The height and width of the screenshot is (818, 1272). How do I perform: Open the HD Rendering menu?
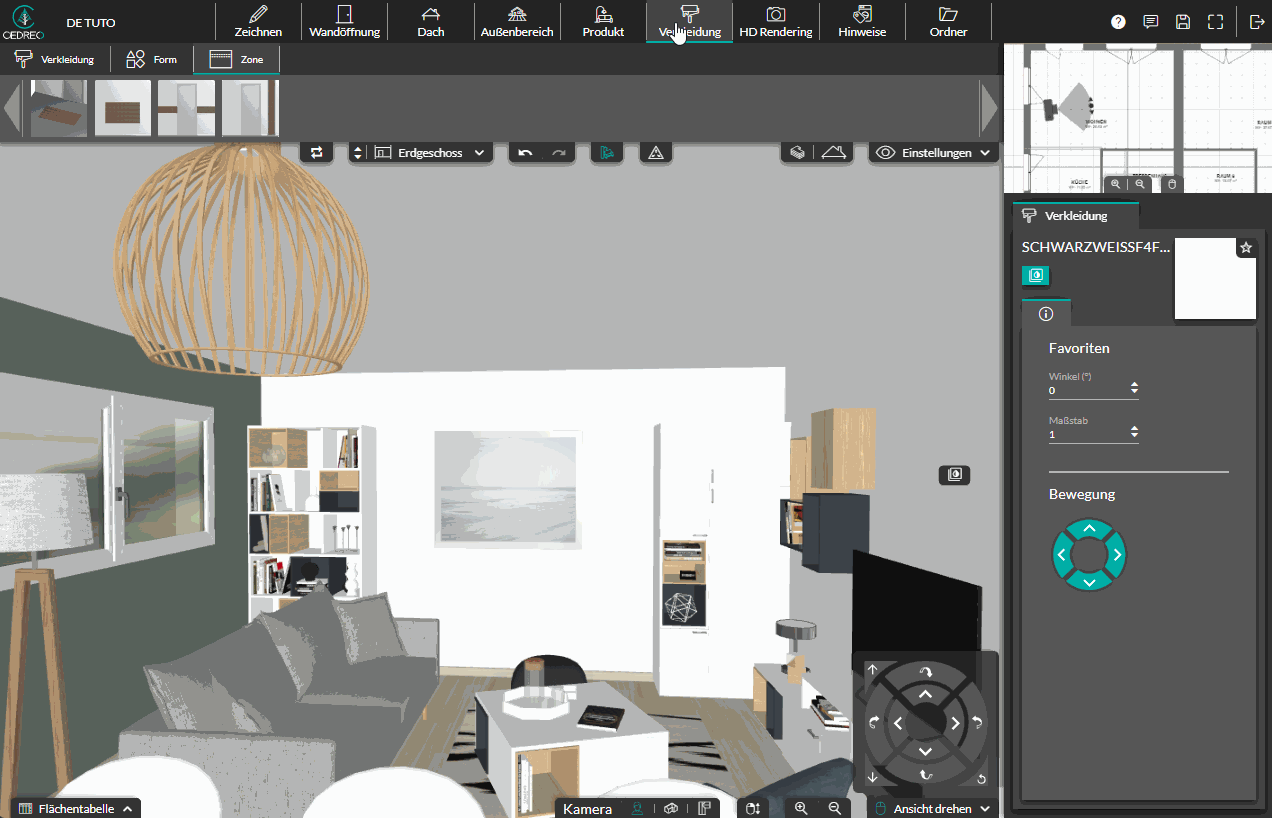click(775, 21)
